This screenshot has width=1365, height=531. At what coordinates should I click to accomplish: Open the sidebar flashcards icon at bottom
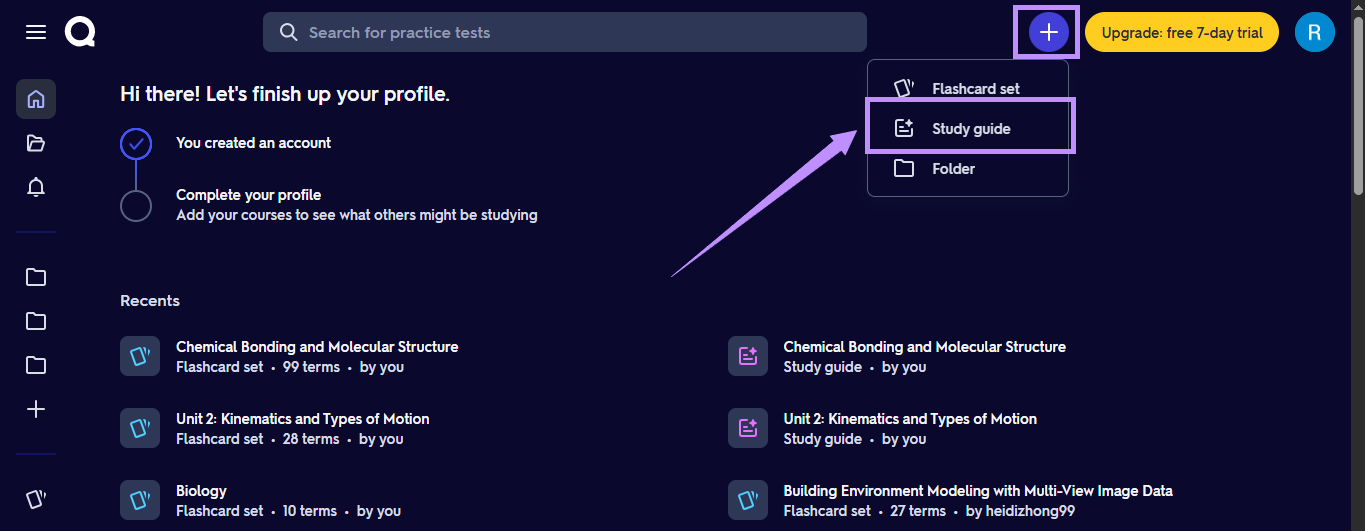tap(36, 498)
